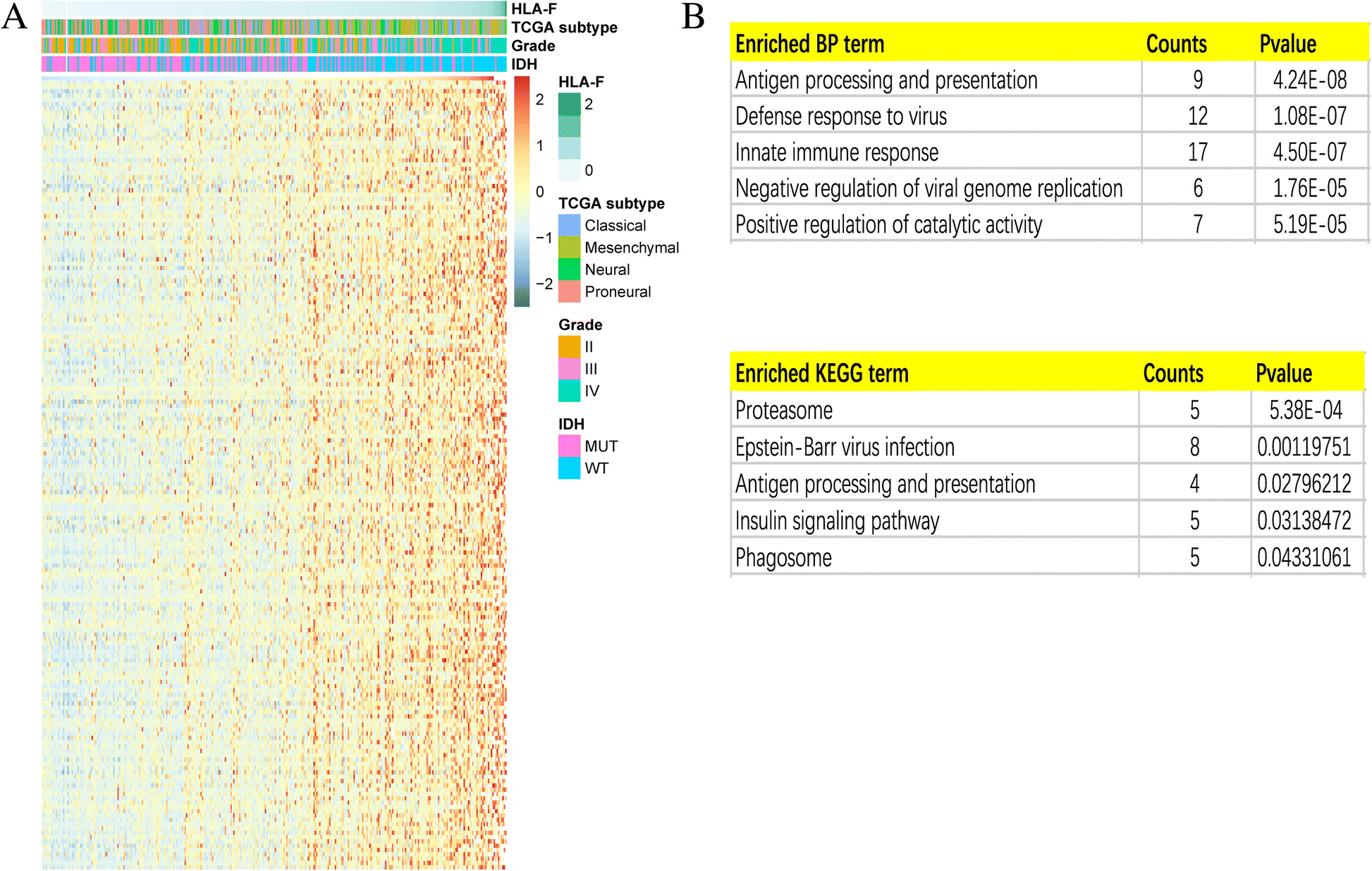Click the TCGA subtype annotation track label
1372x871 pixels.
pyautogui.click(x=564, y=28)
